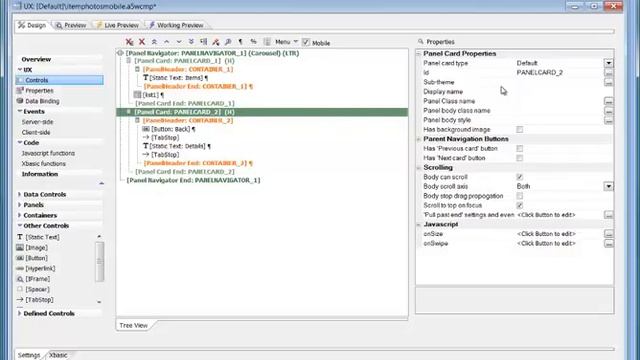Click the move up single arrow icon
640x360 pixels.
(x=167, y=42)
